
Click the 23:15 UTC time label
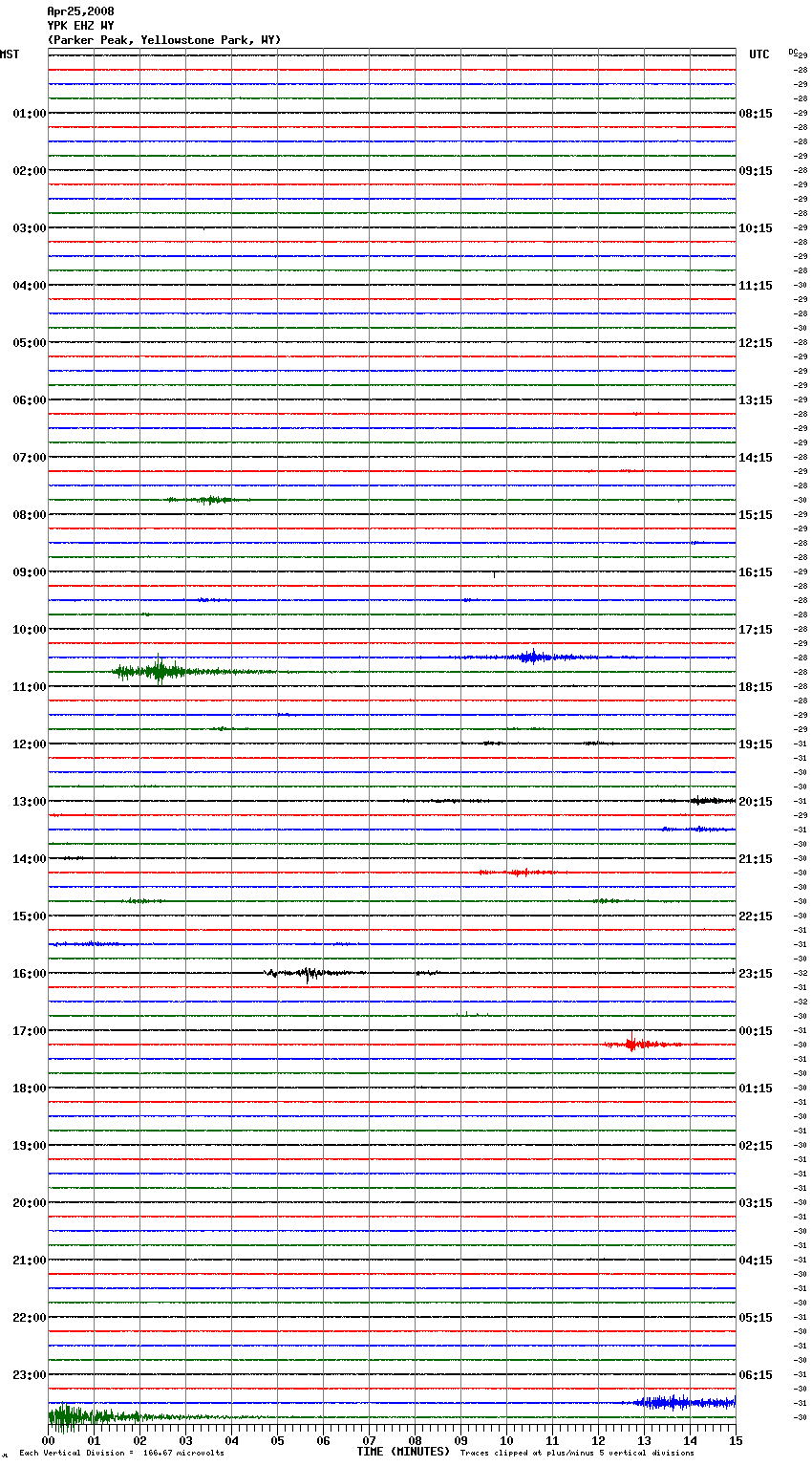(756, 974)
